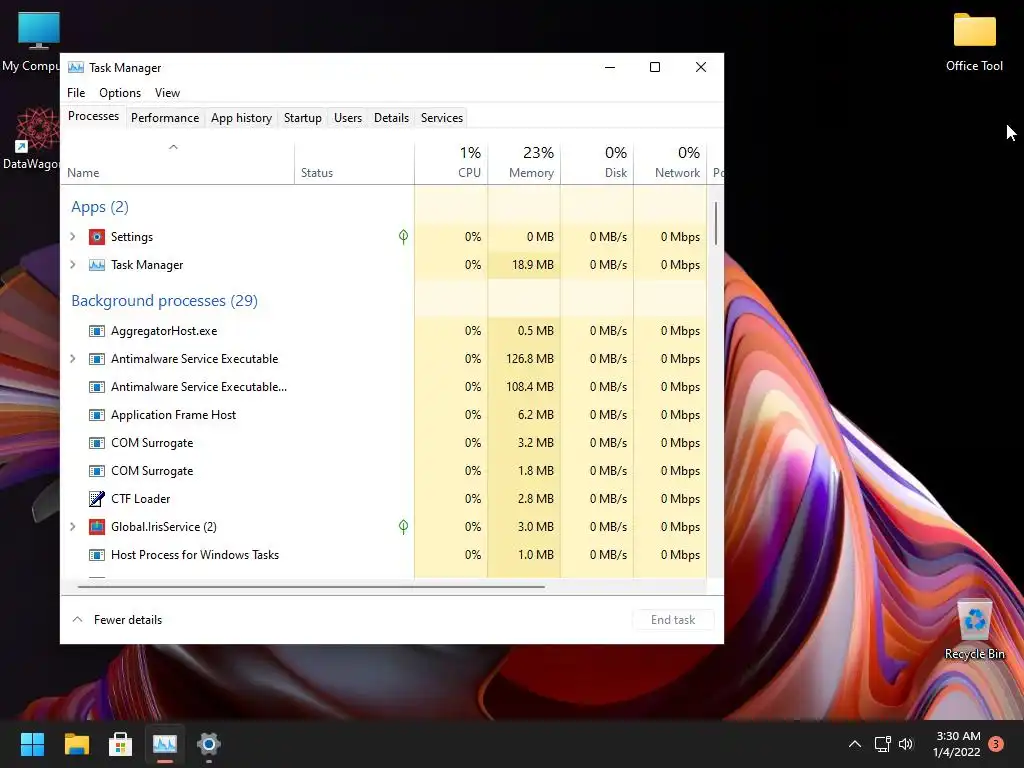Viewport: 1024px width, 768px height.
Task: Click the Global.IrisService process icon
Action: 97,527
